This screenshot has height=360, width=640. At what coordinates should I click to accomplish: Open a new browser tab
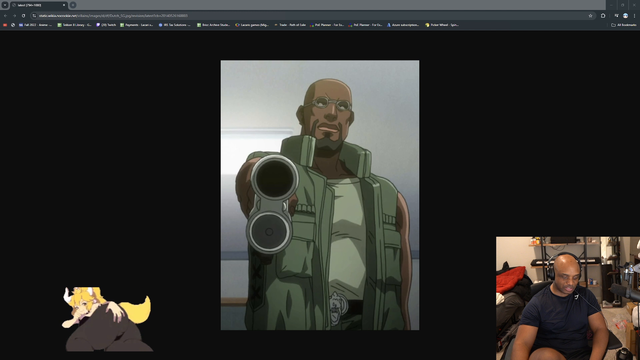click(x=73, y=5)
